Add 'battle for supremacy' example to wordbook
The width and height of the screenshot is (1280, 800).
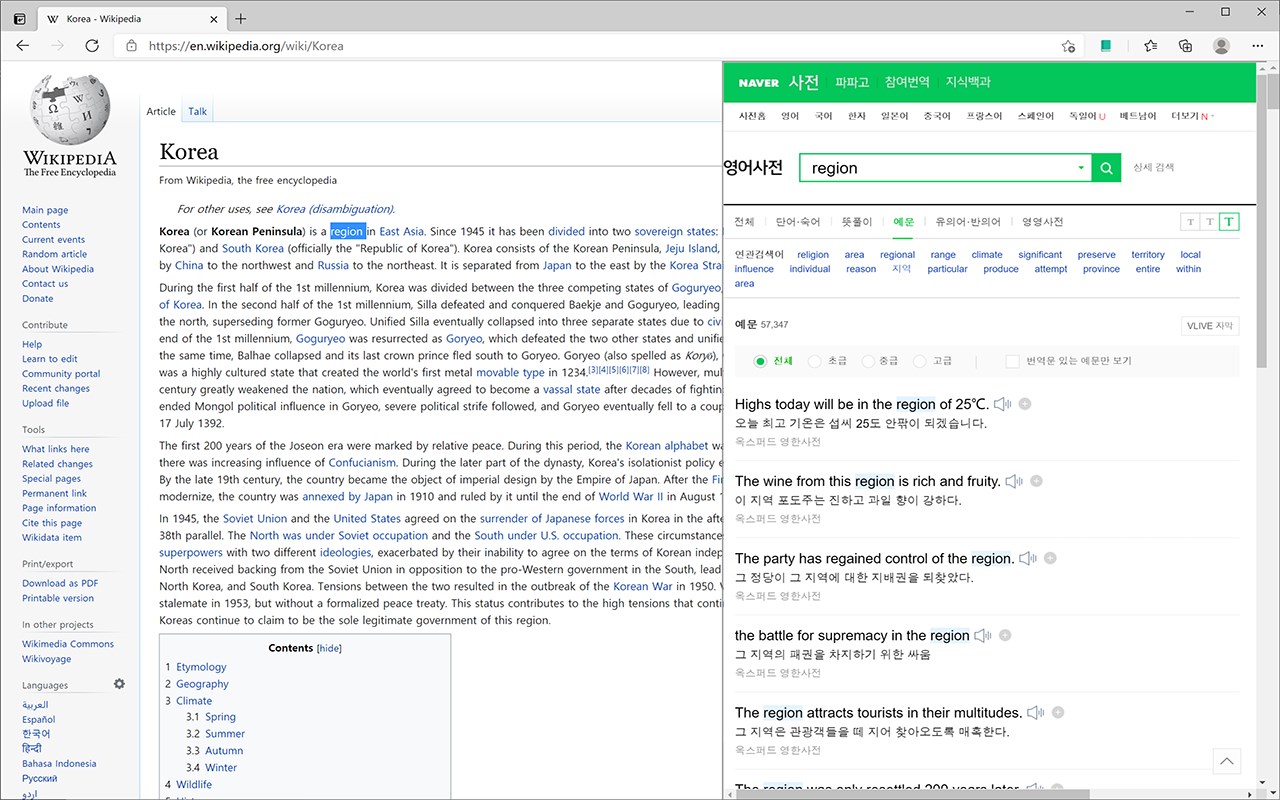[1005, 635]
